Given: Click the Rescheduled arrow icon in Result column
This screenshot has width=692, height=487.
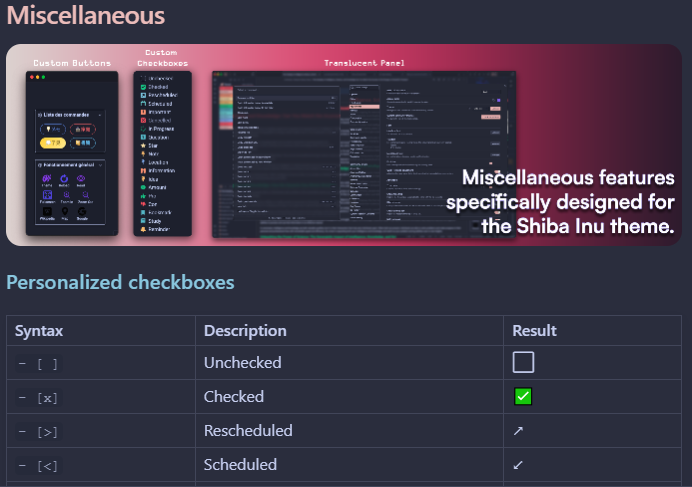Looking at the screenshot, I should coord(518,430).
